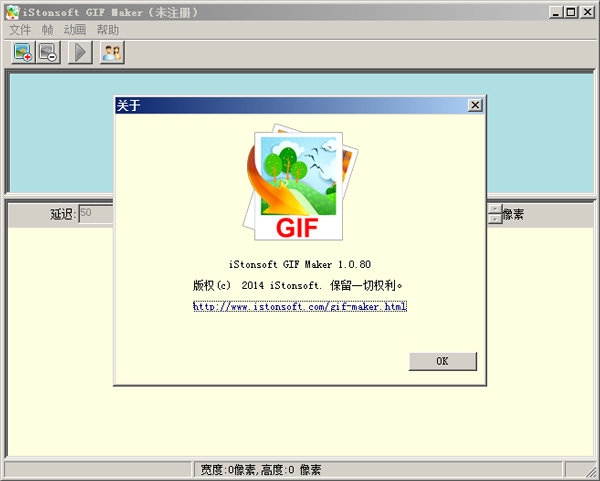Click the 延迟 delay input field

click(x=96, y=214)
